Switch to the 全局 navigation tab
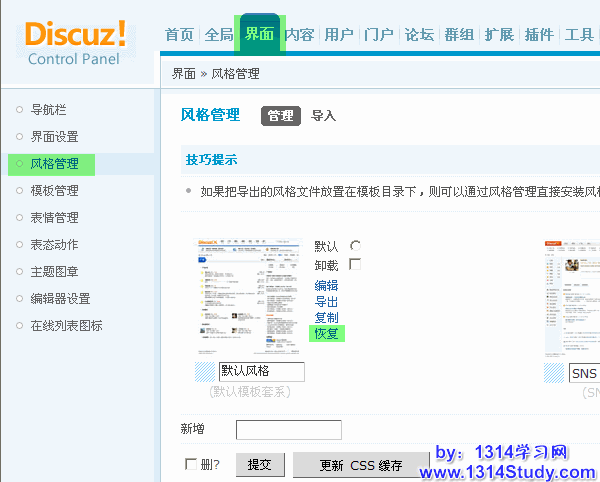 click(219, 35)
